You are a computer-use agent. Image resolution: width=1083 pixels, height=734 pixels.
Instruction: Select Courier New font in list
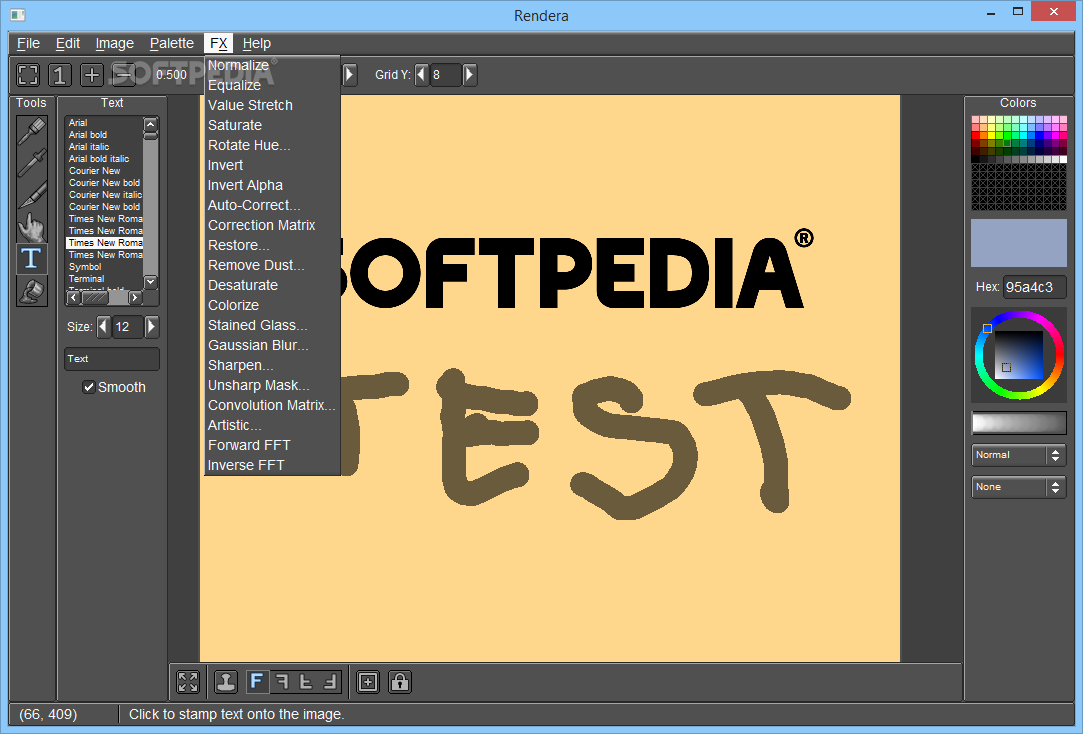coord(104,171)
